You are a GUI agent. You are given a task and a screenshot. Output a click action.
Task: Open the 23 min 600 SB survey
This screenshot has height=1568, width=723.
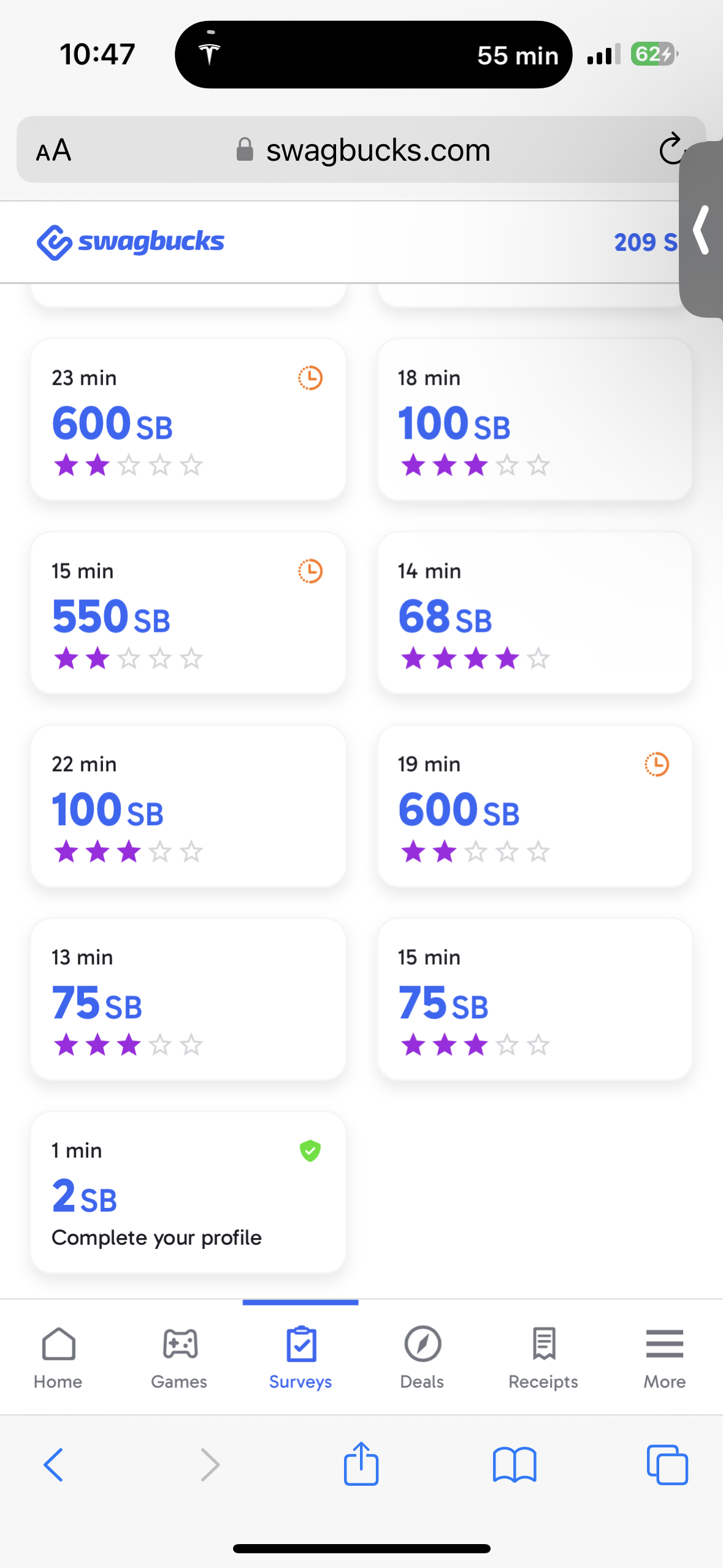point(188,420)
